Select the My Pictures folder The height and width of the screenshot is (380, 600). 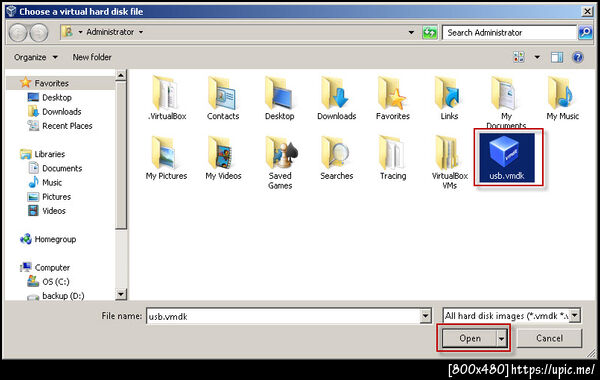[166, 158]
